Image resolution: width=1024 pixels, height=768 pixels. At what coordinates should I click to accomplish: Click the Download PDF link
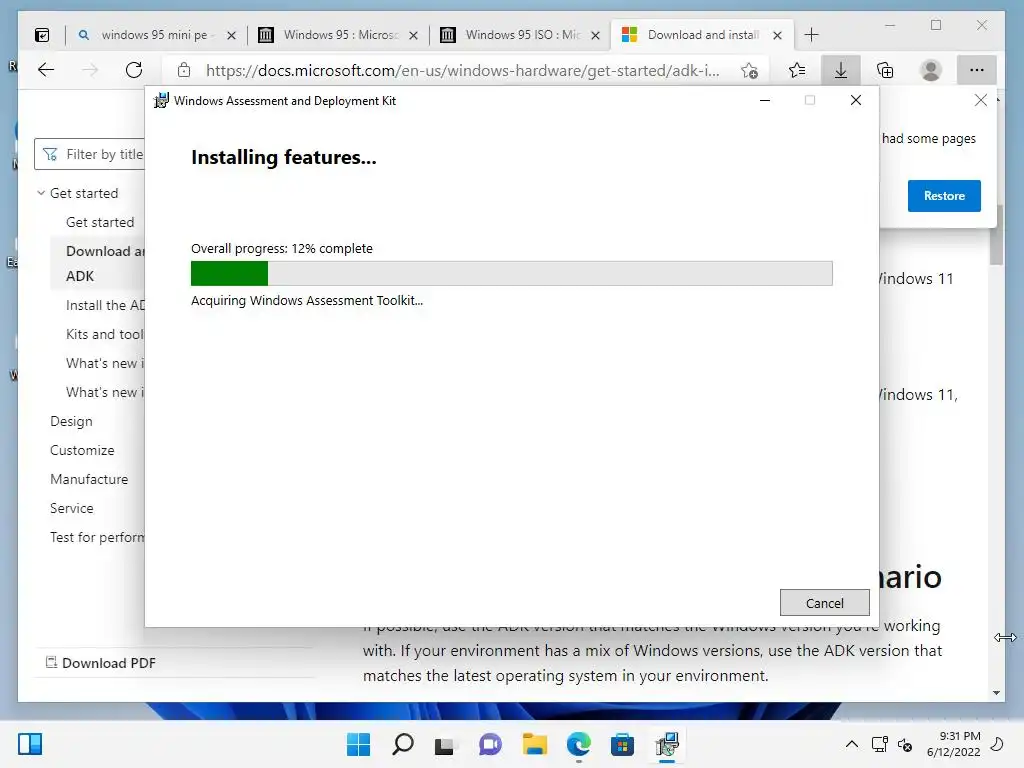(101, 663)
